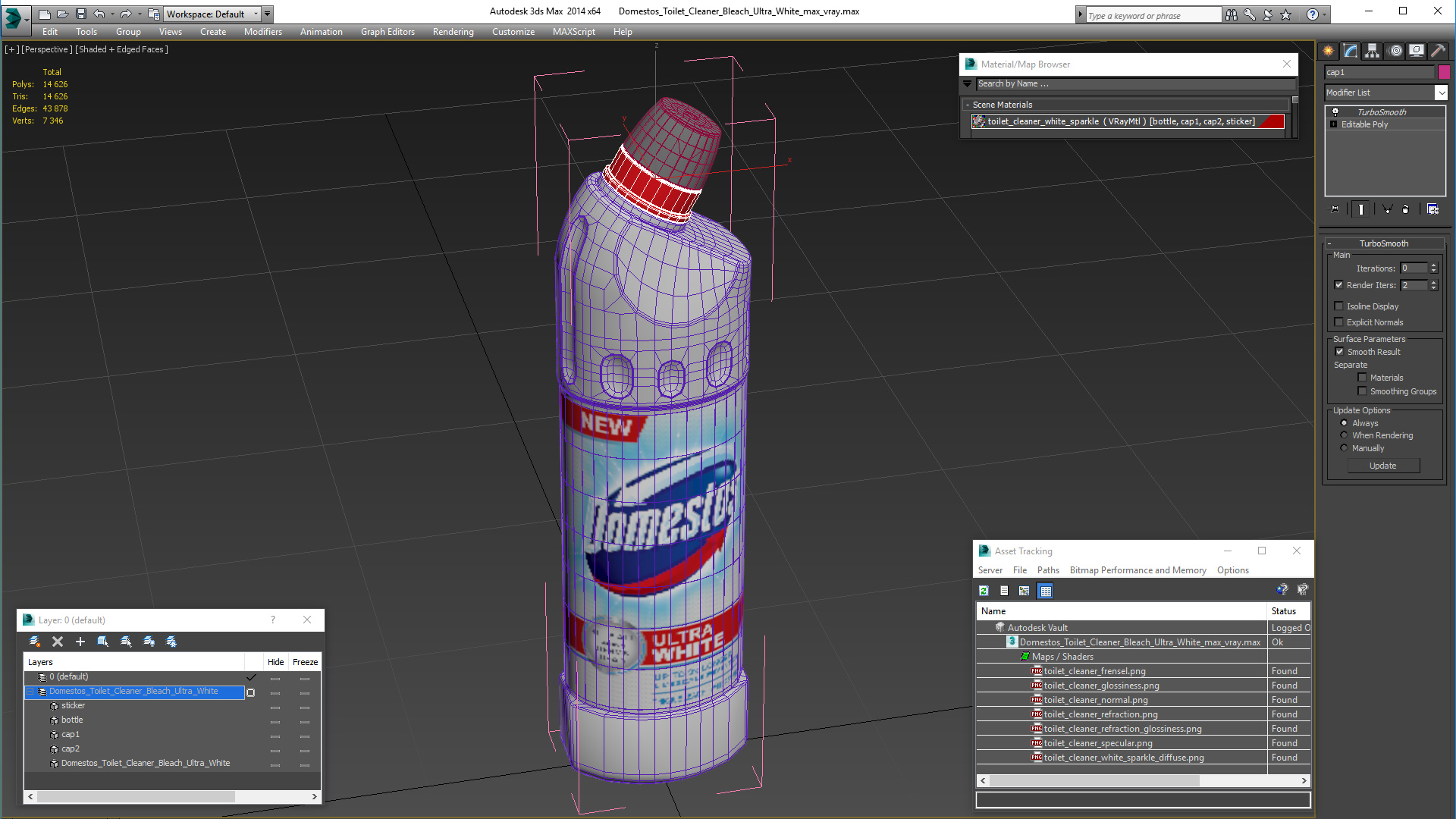Viewport: 1456px width, 819px height.
Task: Select the bottle object in layer list
Action: pyautogui.click(x=72, y=720)
